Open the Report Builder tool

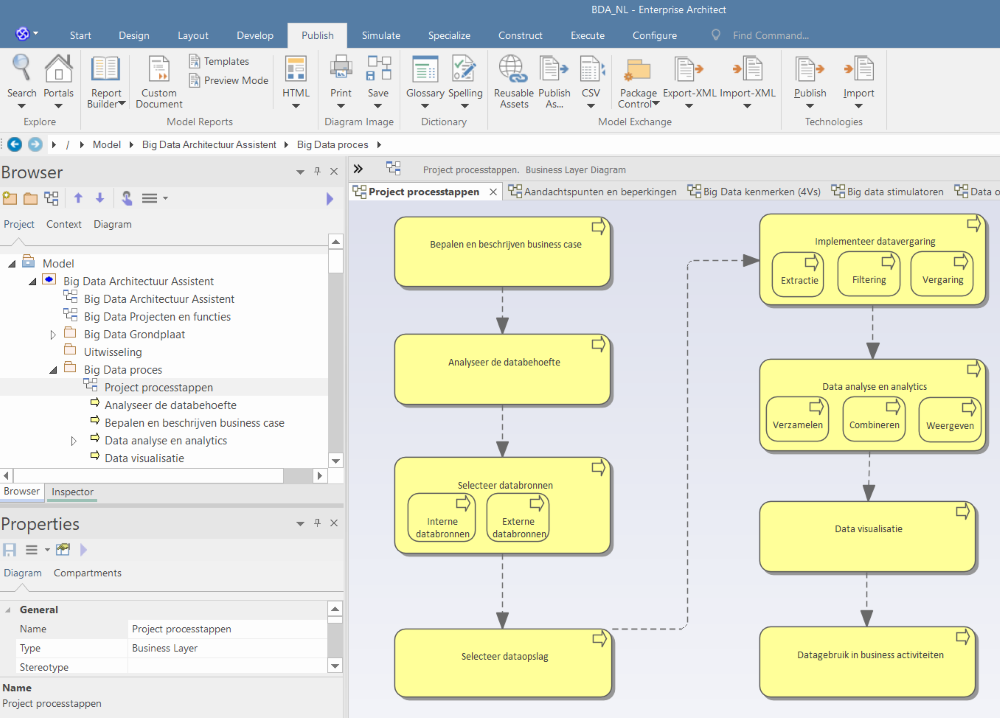click(x=105, y=80)
